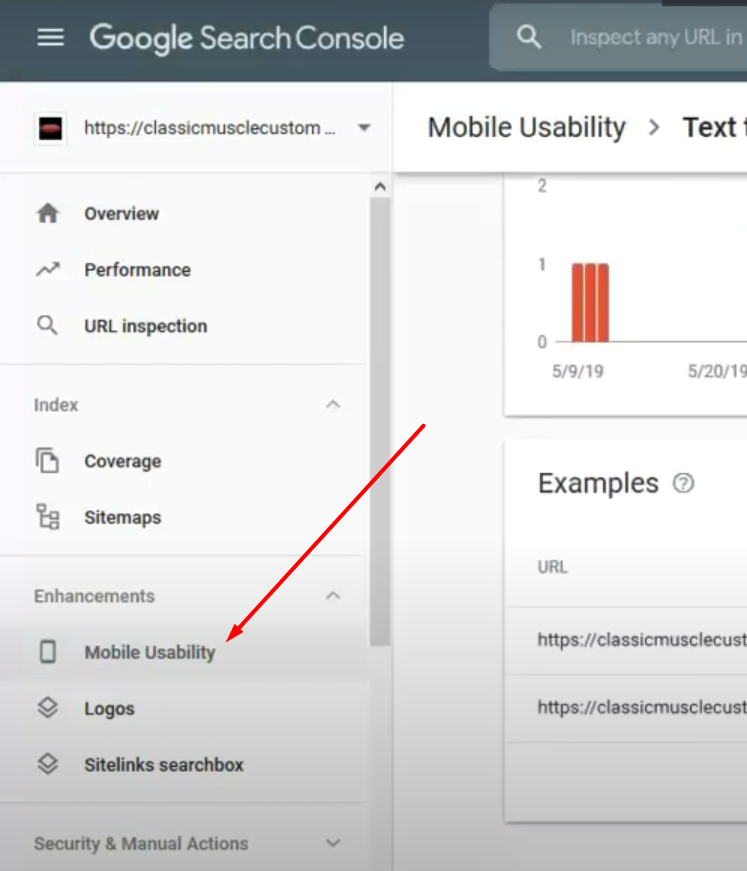Click the Examples section heading
Image resolution: width=747 pixels, height=871 pixels.
point(598,483)
